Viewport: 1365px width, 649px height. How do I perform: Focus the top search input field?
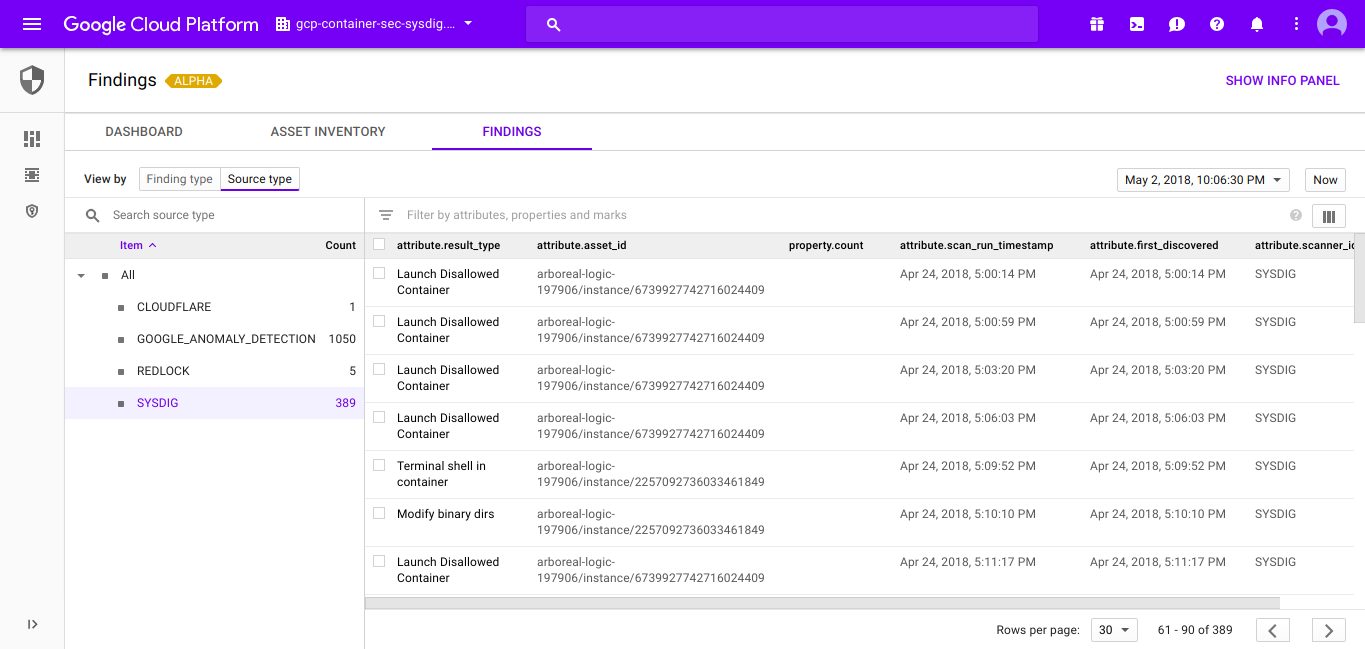782,24
